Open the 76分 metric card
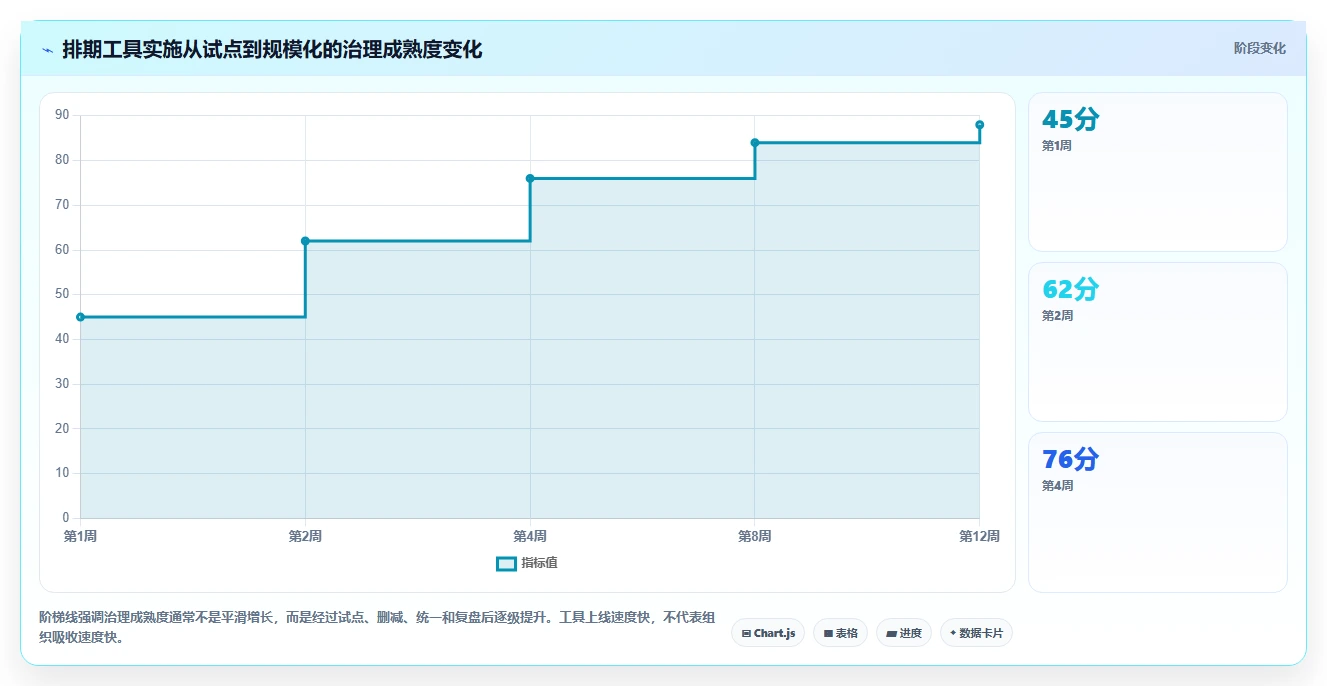The image size is (1327, 686). point(1158,512)
